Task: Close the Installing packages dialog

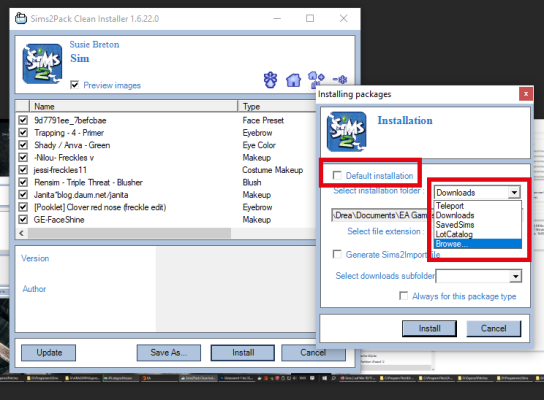Action: click(x=526, y=94)
